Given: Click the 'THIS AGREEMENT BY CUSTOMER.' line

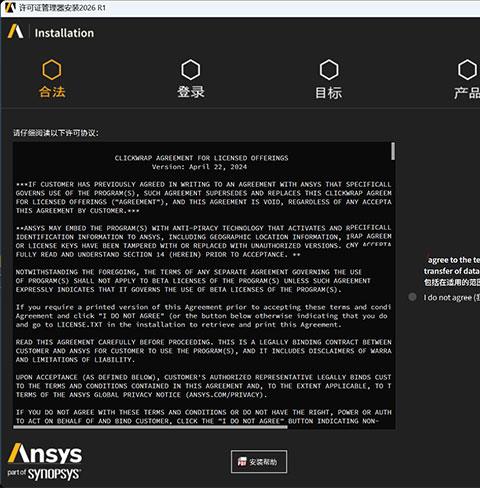Looking at the screenshot, I should (77, 211).
